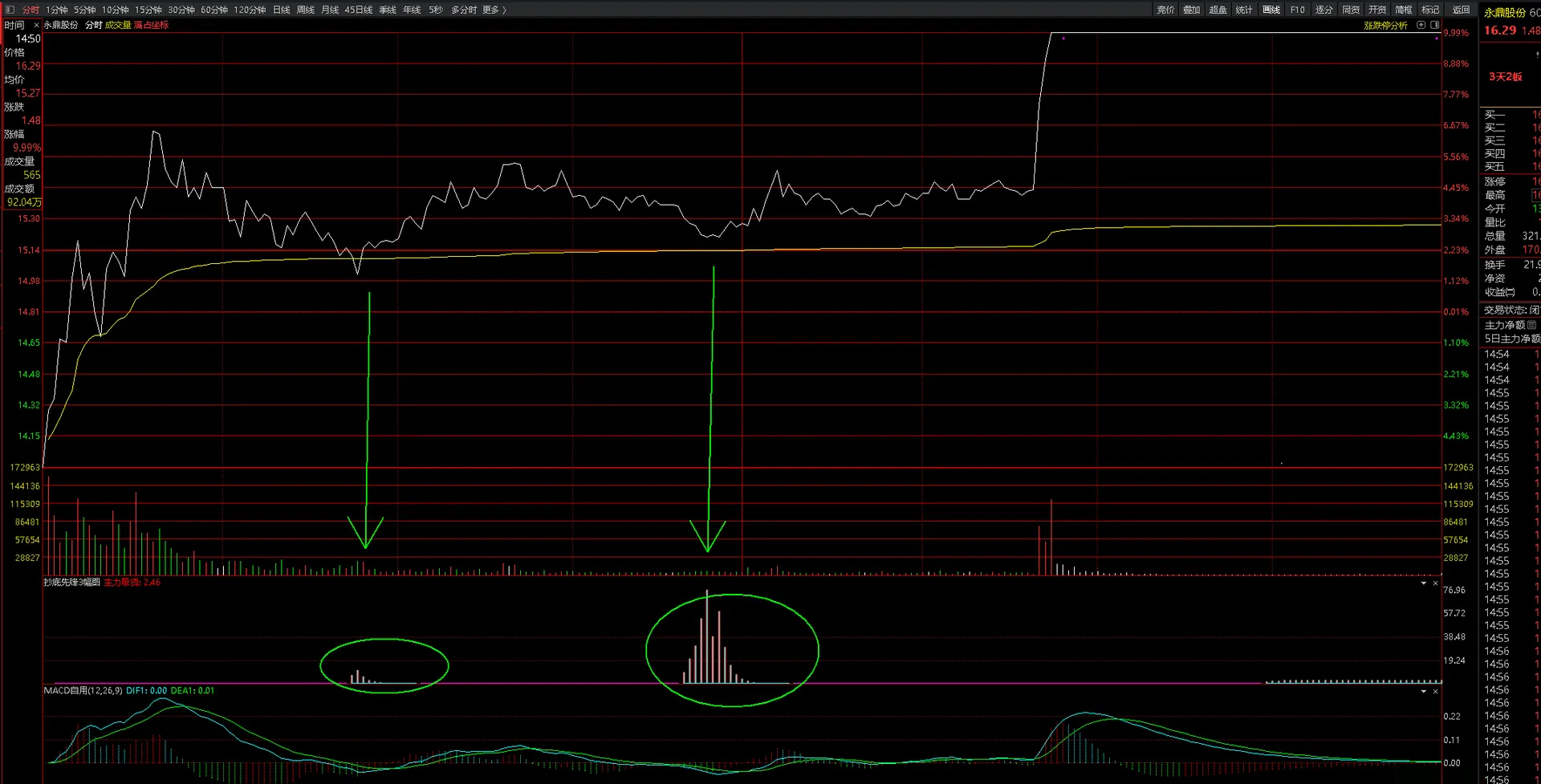
Task: Open the 月线 monthly chart
Action: (329, 10)
